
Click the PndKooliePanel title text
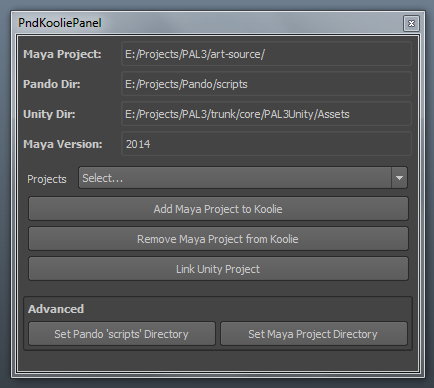[60, 23]
